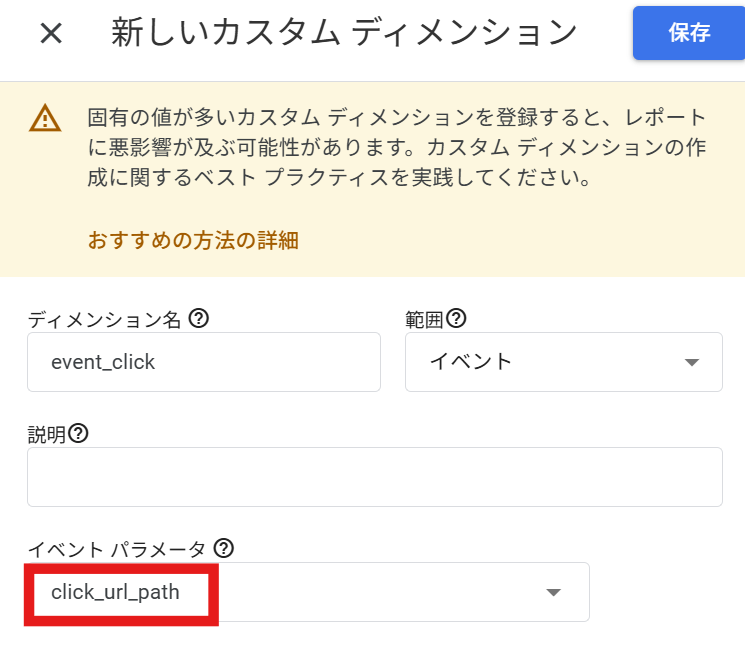
Task: Focus the event_click dimension name field
Action: (x=204, y=362)
